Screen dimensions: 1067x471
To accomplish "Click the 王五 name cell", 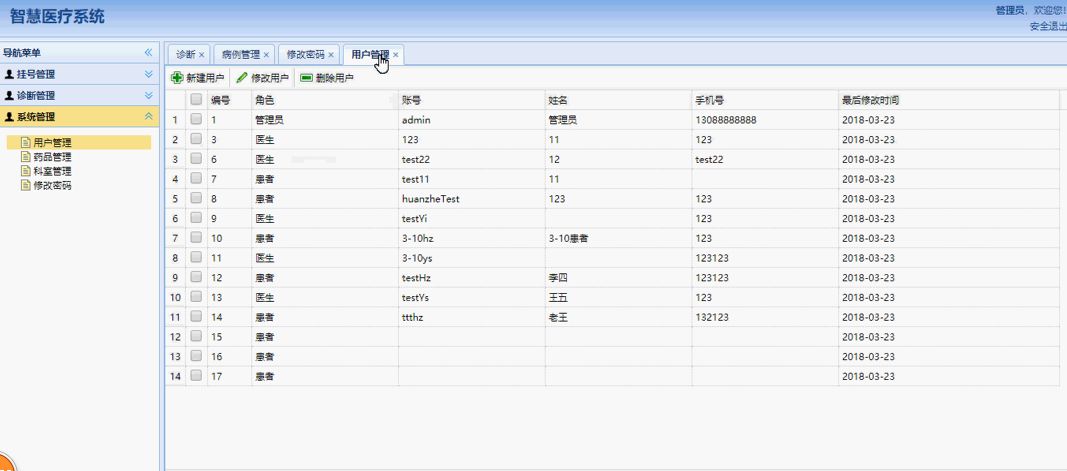I will (x=619, y=297).
